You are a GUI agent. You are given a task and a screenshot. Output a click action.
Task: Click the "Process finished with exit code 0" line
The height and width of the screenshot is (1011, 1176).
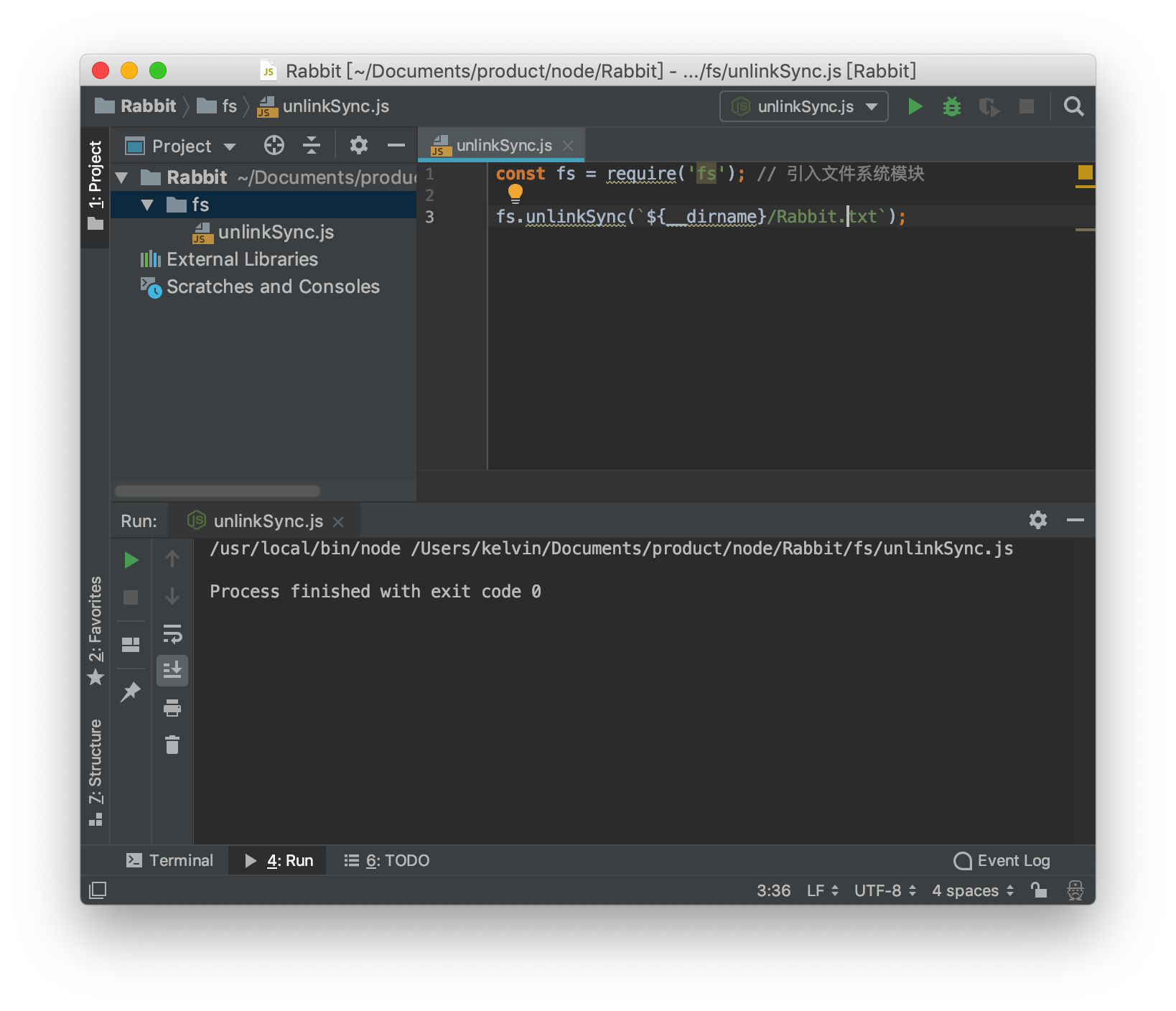coord(375,592)
